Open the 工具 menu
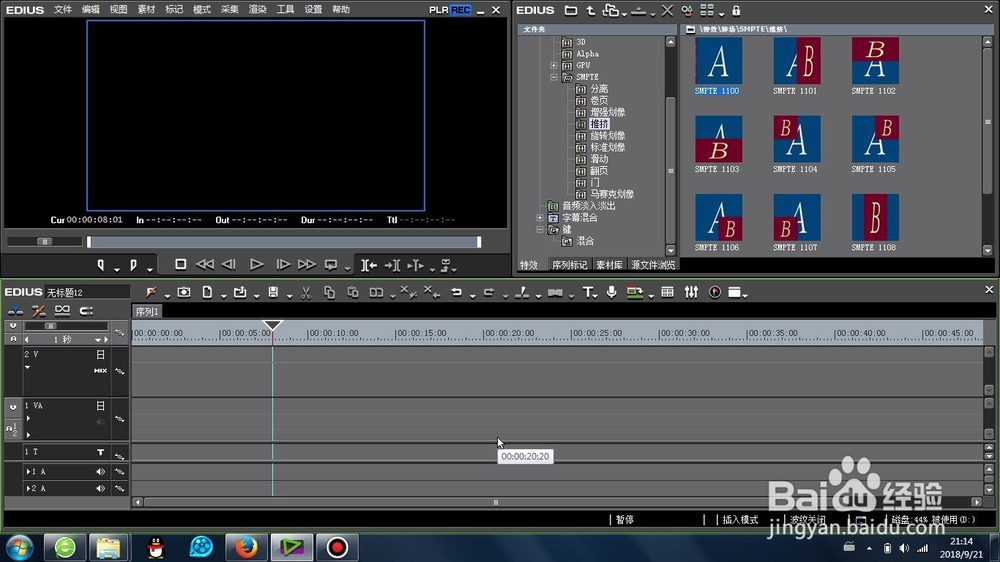This screenshot has height=562, width=1000. (285, 10)
